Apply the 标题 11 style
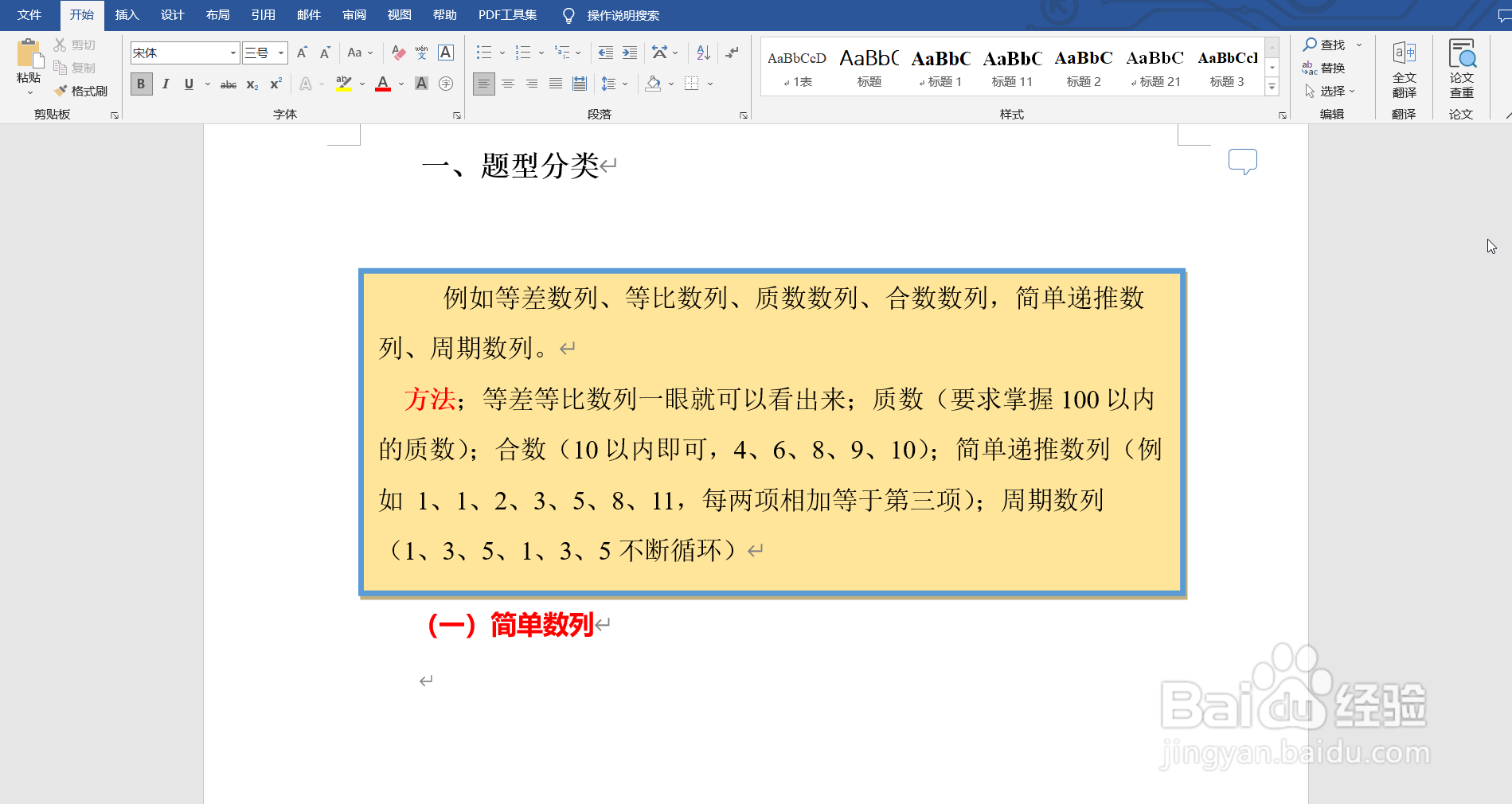This screenshot has height=804, width=1512. (1012, 68)
